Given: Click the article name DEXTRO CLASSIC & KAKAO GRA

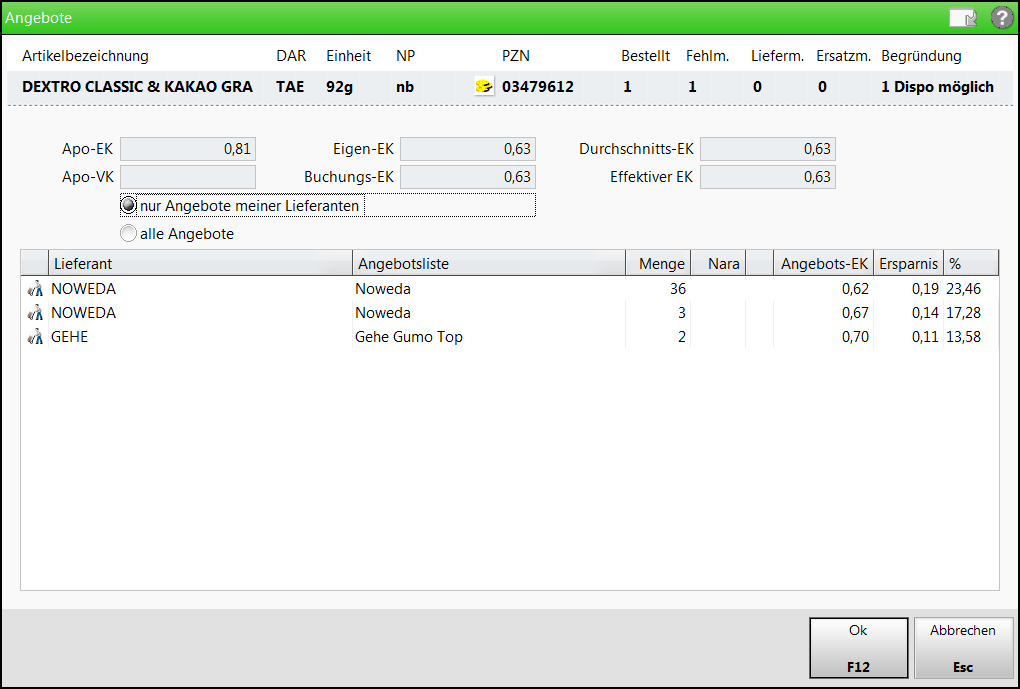Looking at the screenshot, I should tap(137, 87).
